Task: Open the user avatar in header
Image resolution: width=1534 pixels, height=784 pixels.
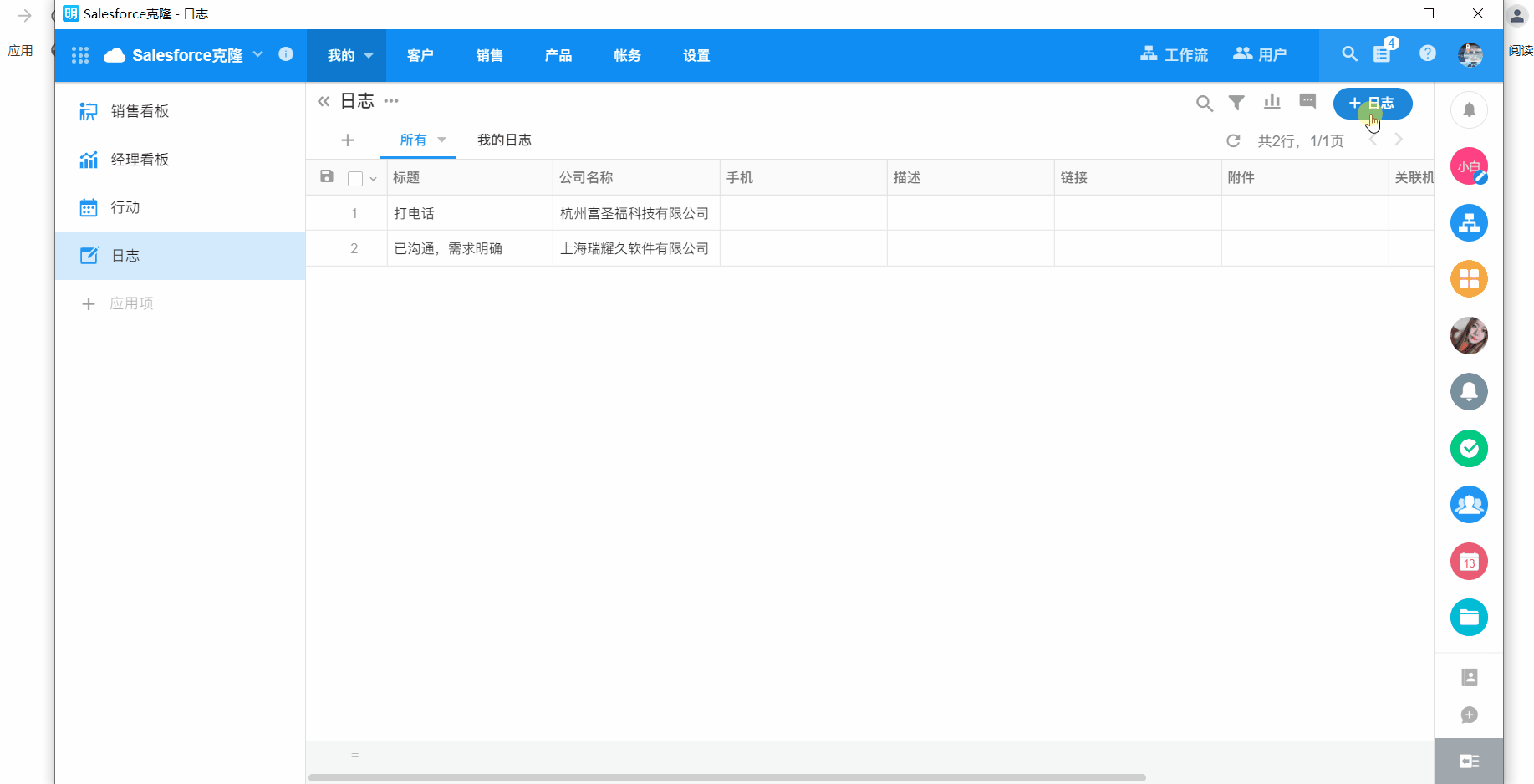Action: tap(1470, 55)
